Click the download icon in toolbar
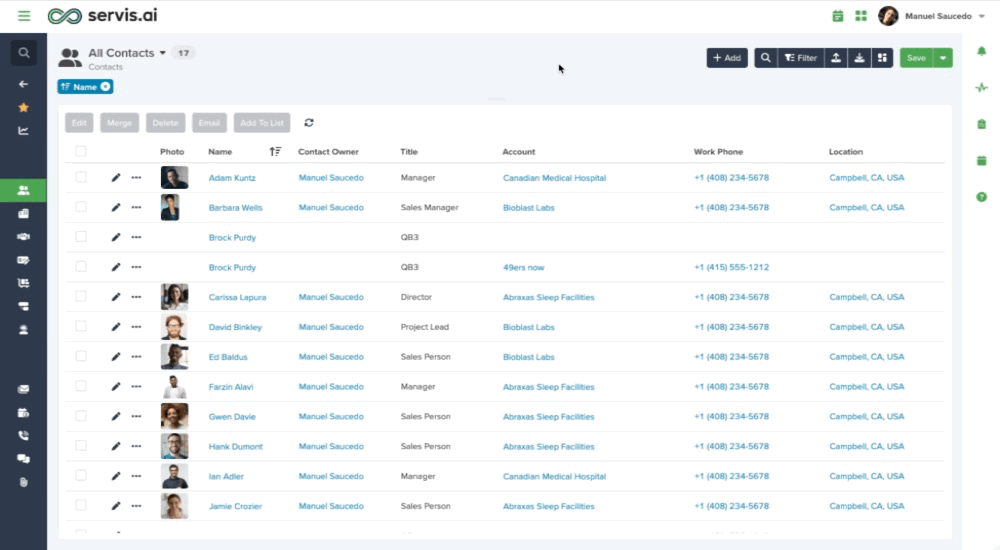This screenshot has height=550, width=1000. (x=859, y=58)
